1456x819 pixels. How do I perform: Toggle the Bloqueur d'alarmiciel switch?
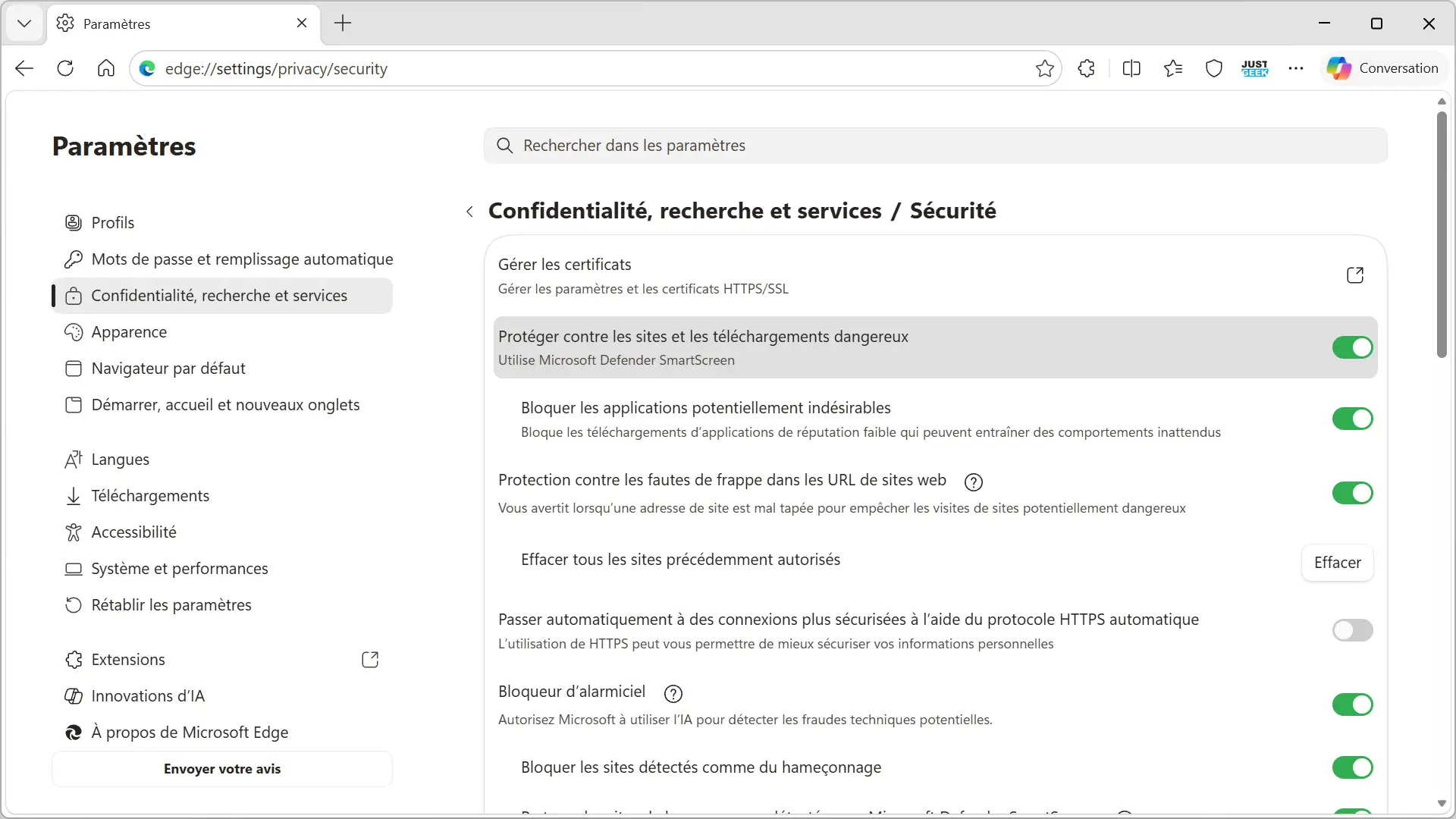tap(1352, 704)
